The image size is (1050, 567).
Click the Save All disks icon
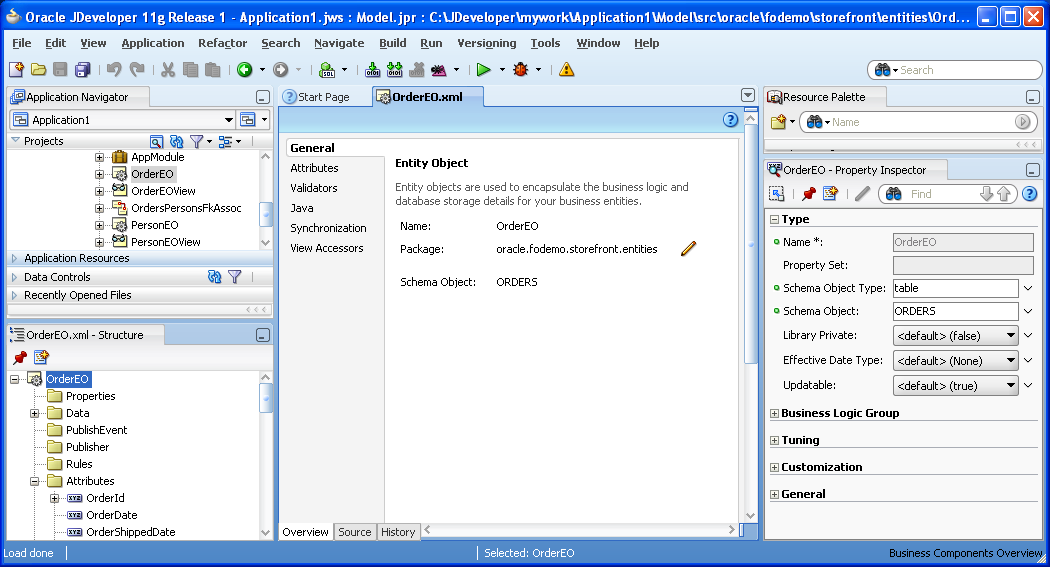tap(83, 70)
